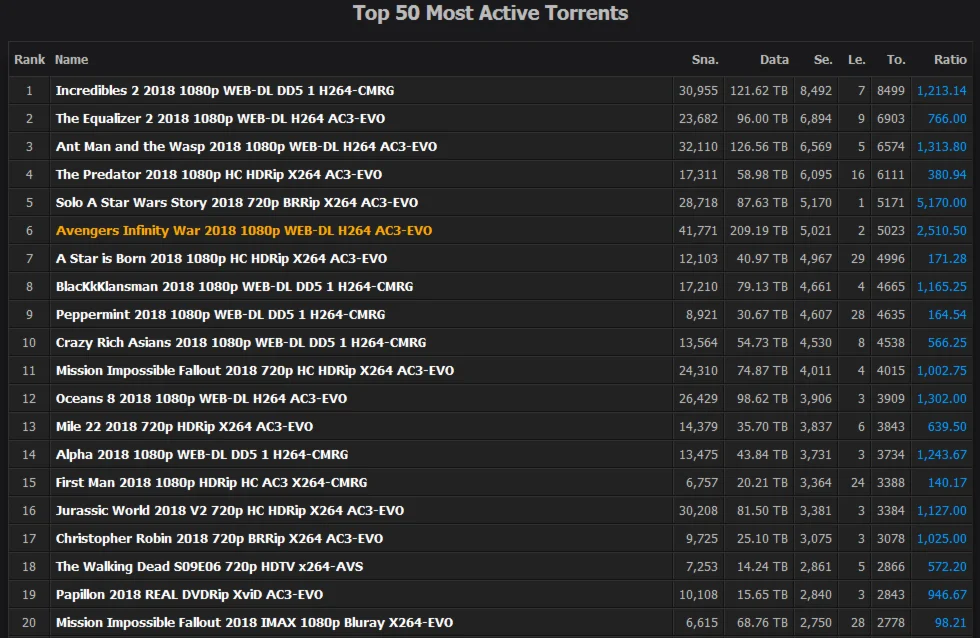Open Mission Impossible Fallout IMAX Bluray torrent
This screenshot has height=638, width=980.
tap(254, 623)
